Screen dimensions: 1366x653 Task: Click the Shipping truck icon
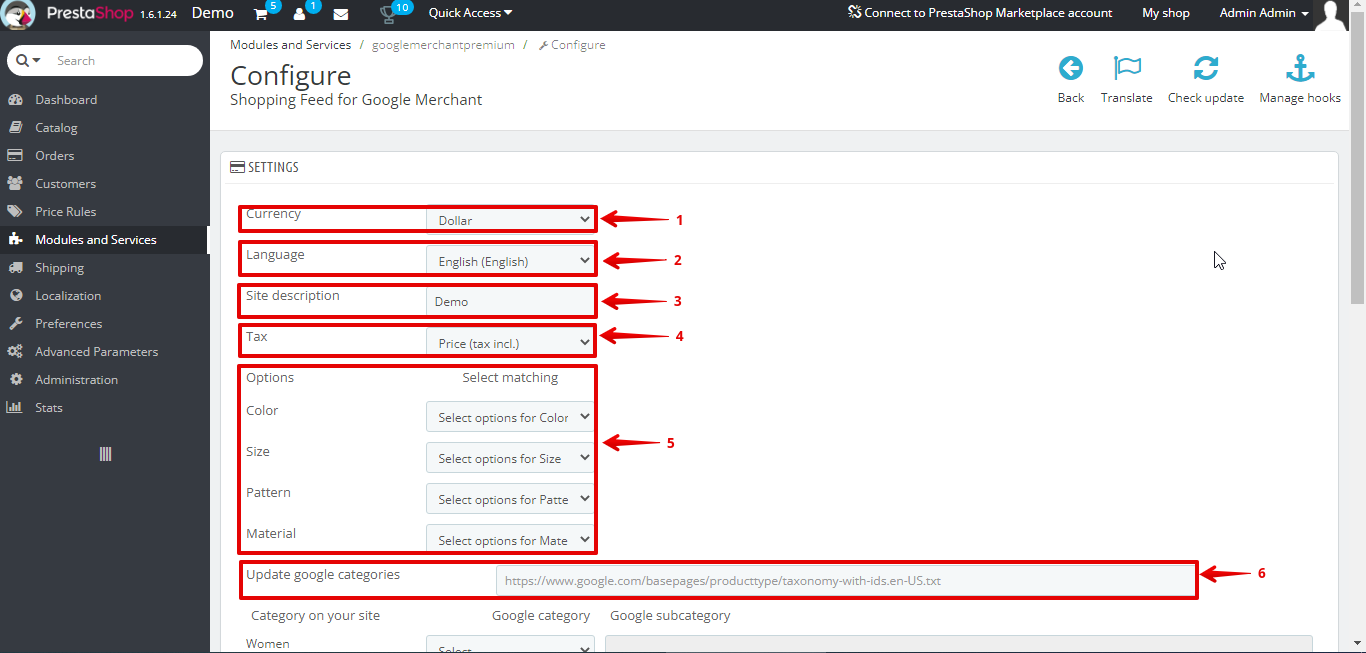click(x=15, y=268)
